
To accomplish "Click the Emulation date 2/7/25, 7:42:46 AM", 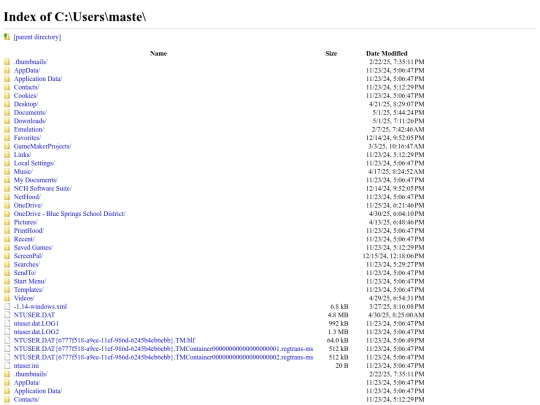I will [x=398, y=129].
